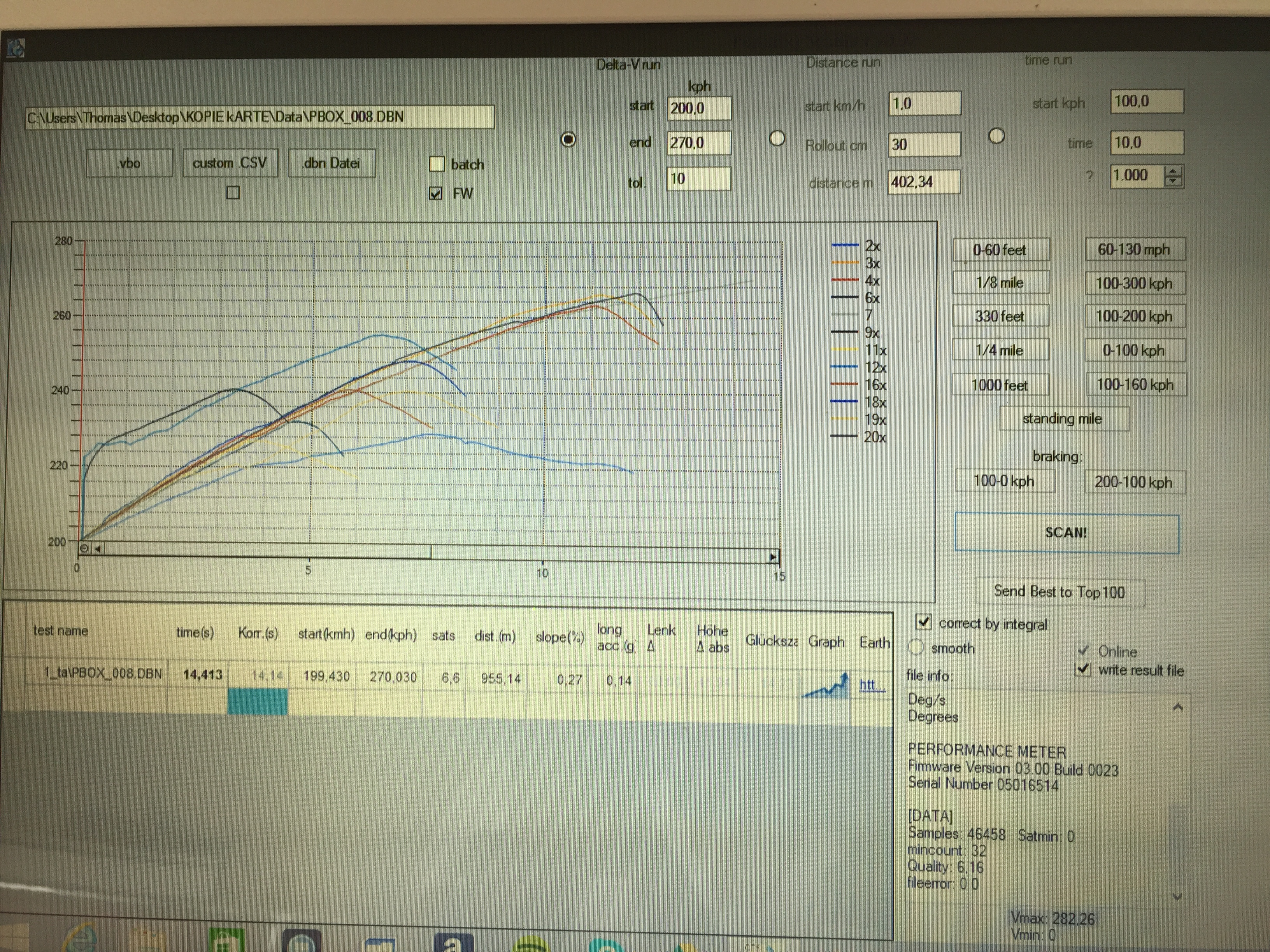Screen dimensions: 1270x952
Task: Open the Amazon app in taskbar
Action: pos(453,944)
